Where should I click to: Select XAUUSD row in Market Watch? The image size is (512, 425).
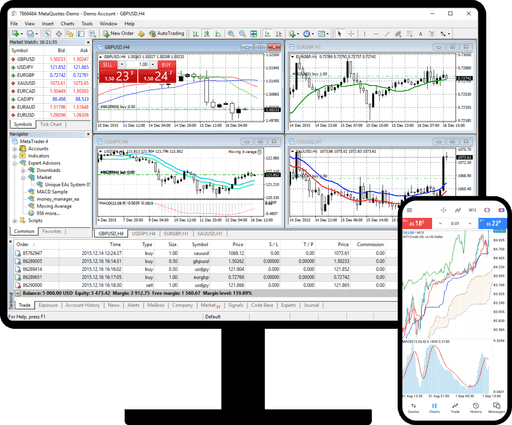point(50,83)
